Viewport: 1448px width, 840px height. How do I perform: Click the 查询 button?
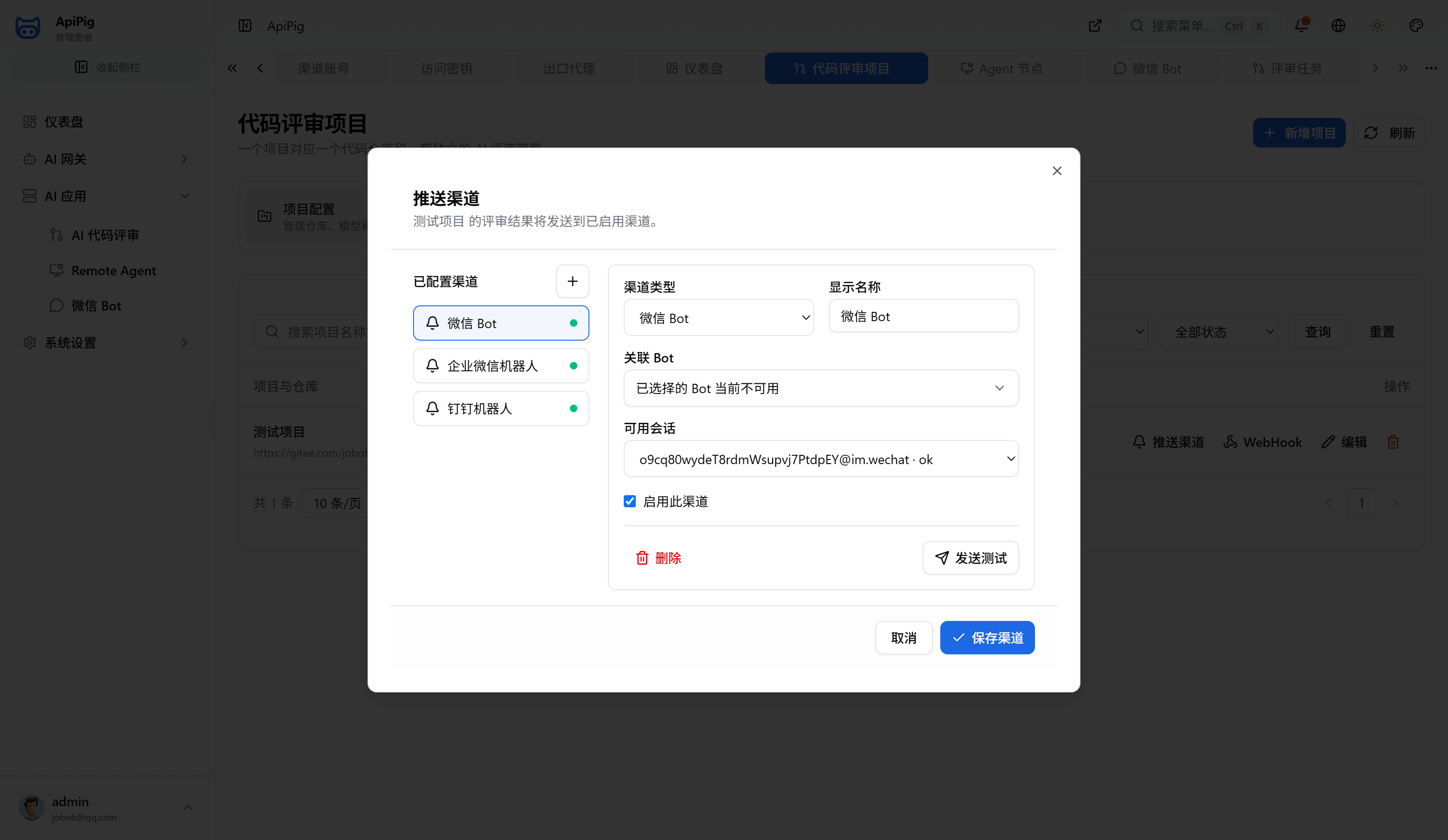[1318, 331]
